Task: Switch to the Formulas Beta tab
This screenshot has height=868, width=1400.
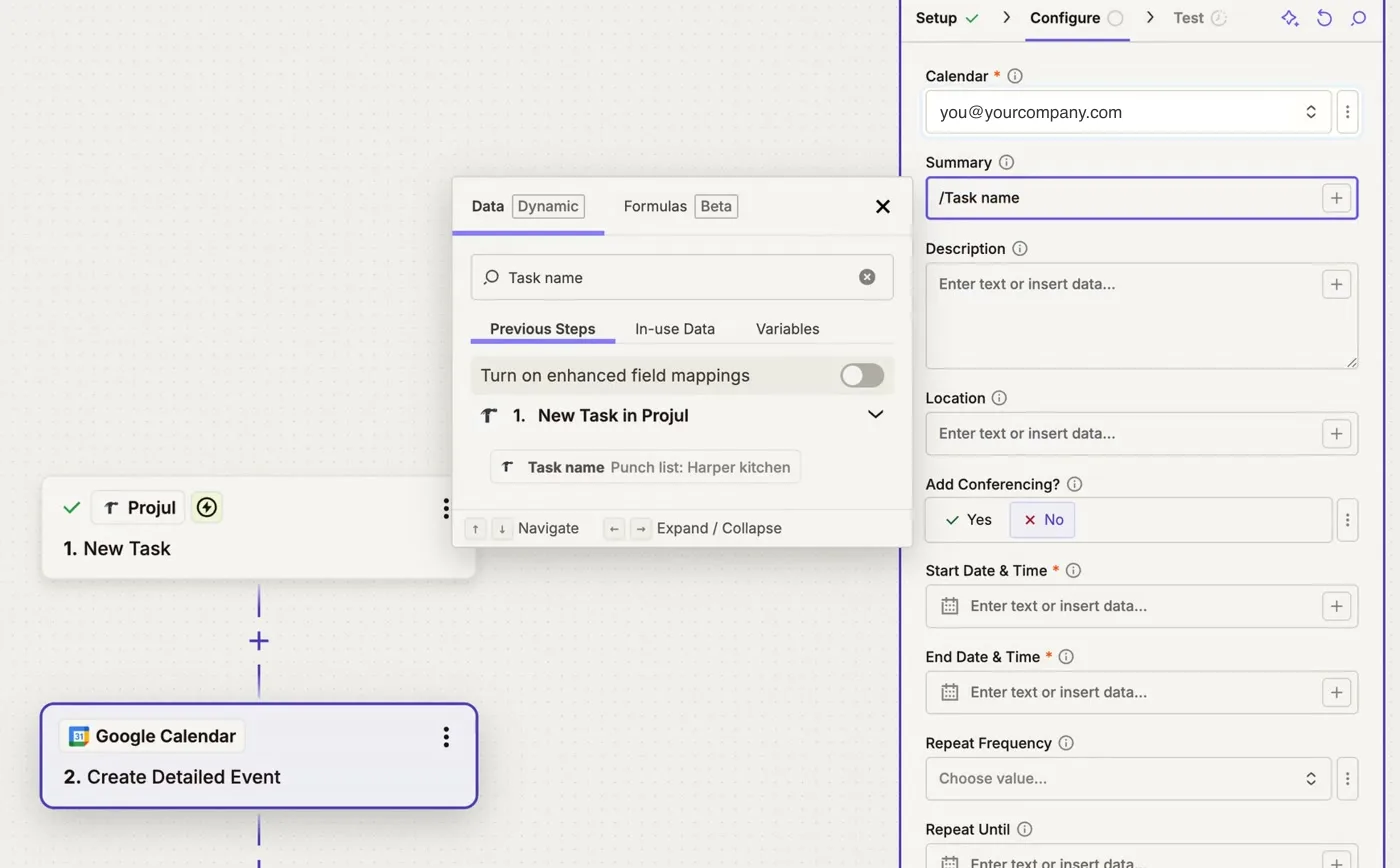Action: coord(680,206)
